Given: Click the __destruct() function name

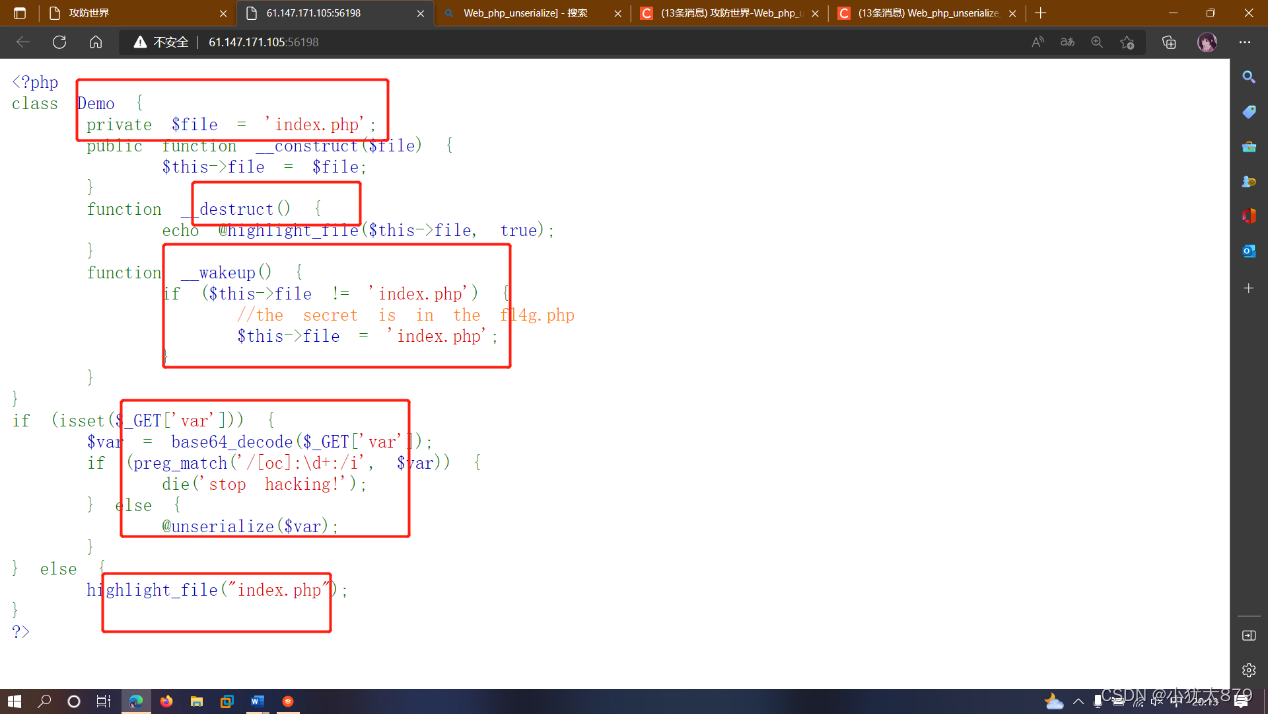Looking at the screenshot, I should point(236,209).
